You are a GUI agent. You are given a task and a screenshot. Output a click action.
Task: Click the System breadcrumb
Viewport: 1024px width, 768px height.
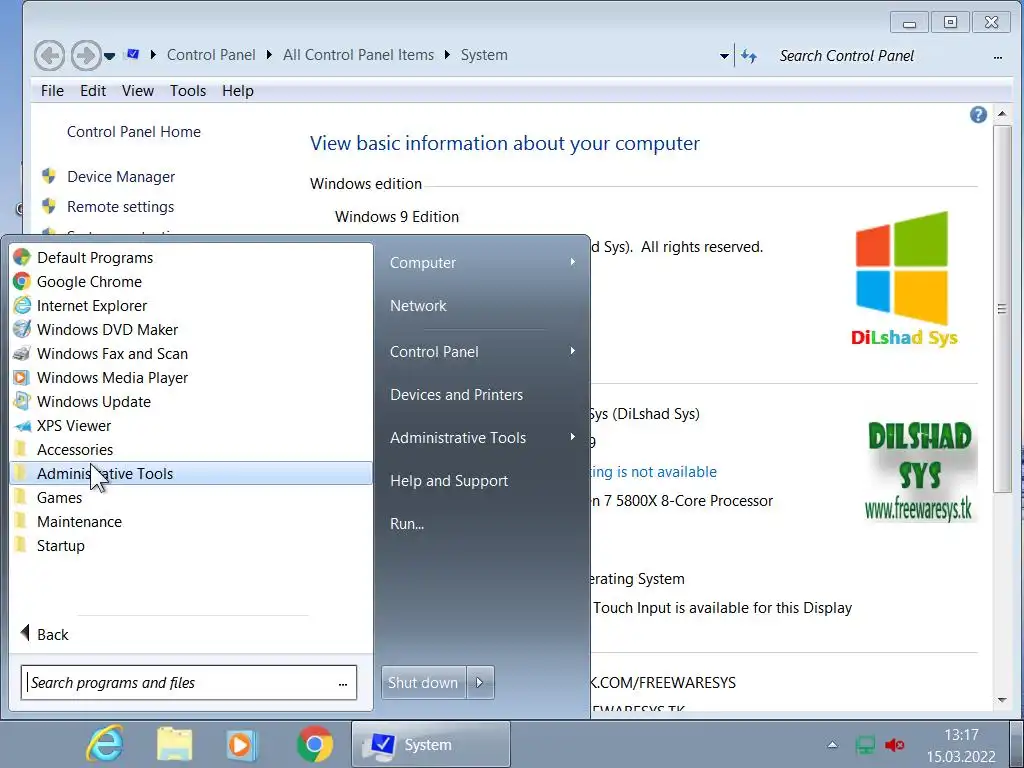point(484,55)
